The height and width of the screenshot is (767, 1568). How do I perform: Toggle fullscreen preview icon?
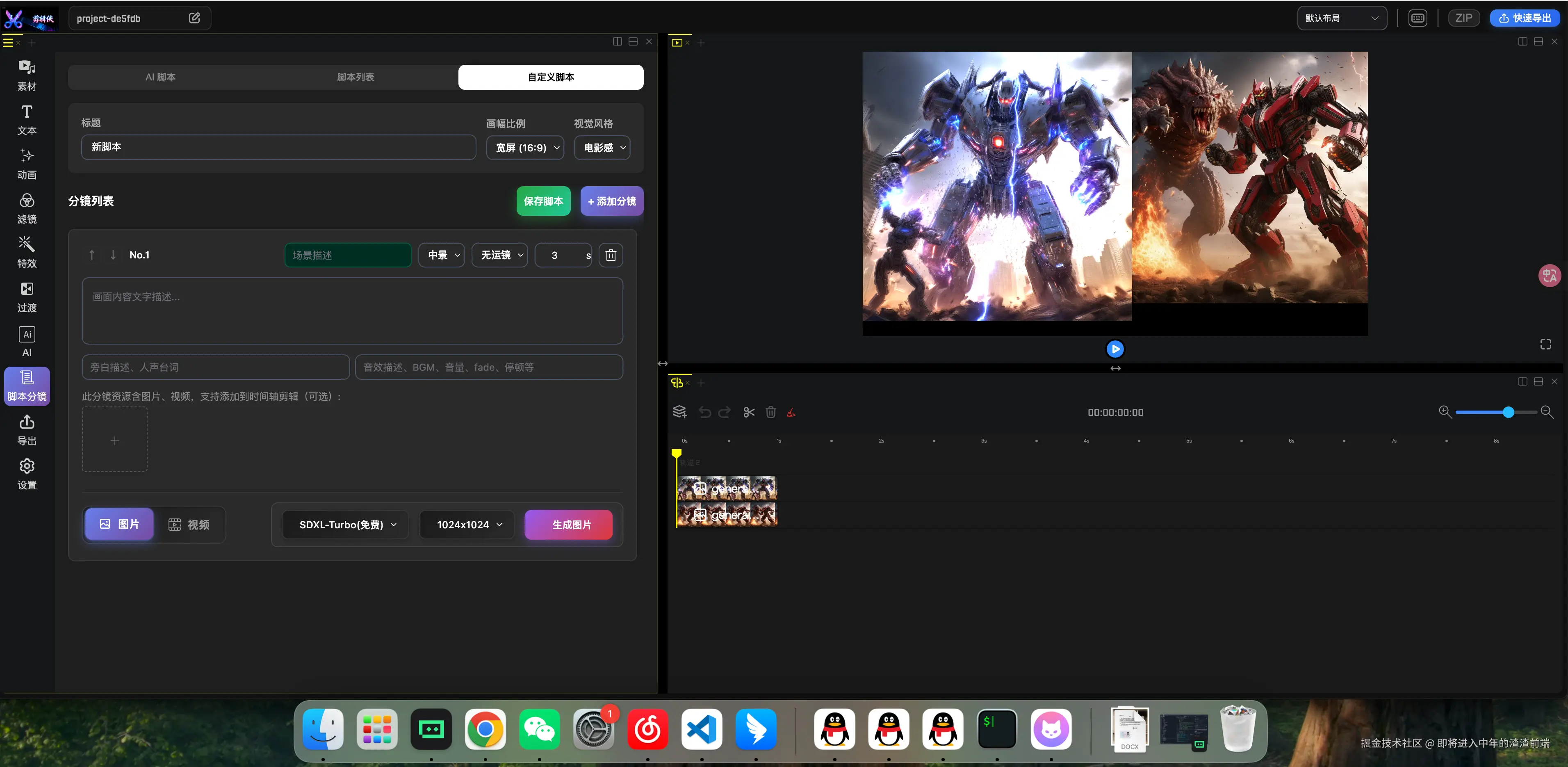tap(1545, 345)
